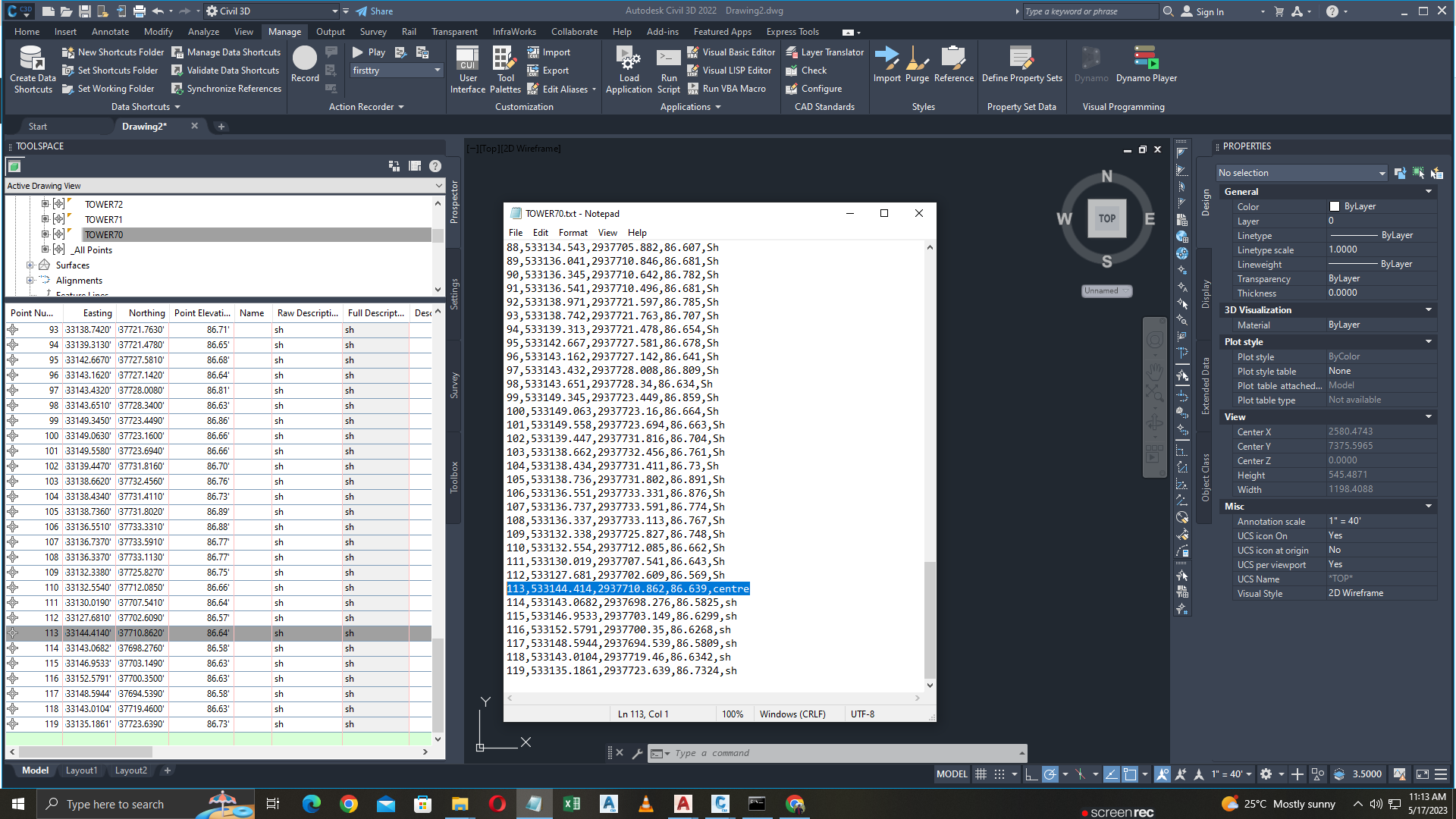This screenshot has height=819, width=1456.
Task: Toggle drawing grid display in status bar
Action: (x=981, y=774)
